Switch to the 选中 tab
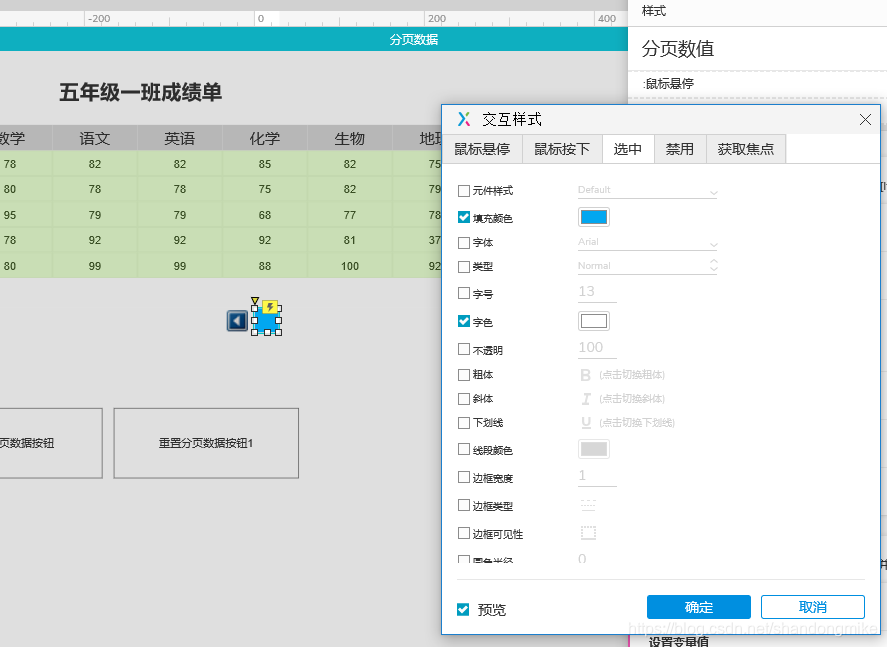The width and height of the screenshot is (887, 647). tap(628, 149)
